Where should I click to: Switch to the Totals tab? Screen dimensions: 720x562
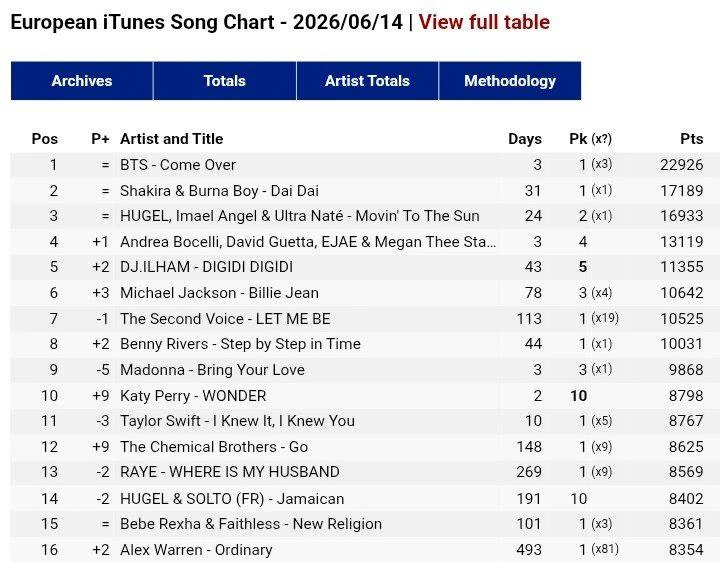[225, 81]
